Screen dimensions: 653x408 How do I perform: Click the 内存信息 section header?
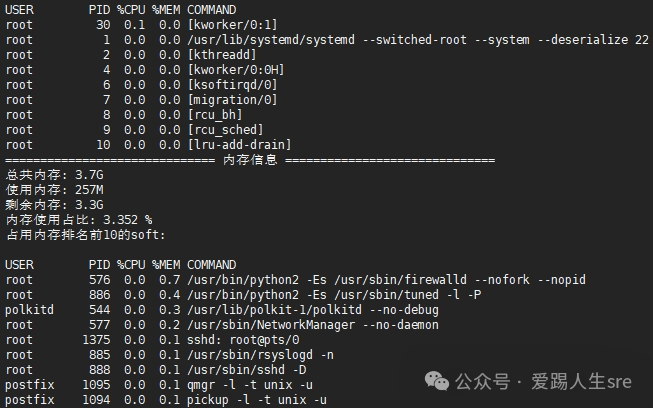[x=250, y=160]
